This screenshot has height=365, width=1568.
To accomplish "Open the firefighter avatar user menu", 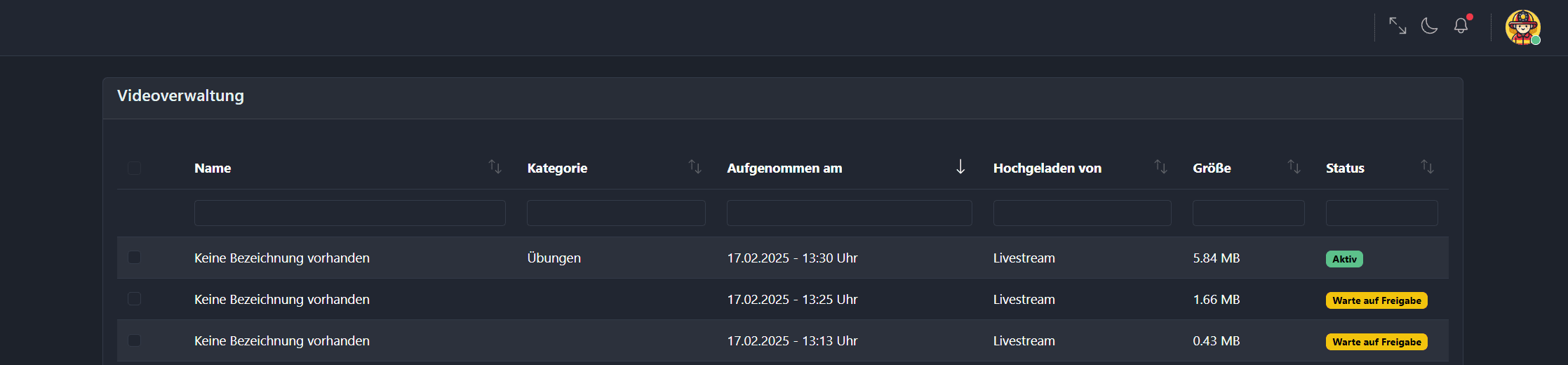I will click(x=1522, y=27).
